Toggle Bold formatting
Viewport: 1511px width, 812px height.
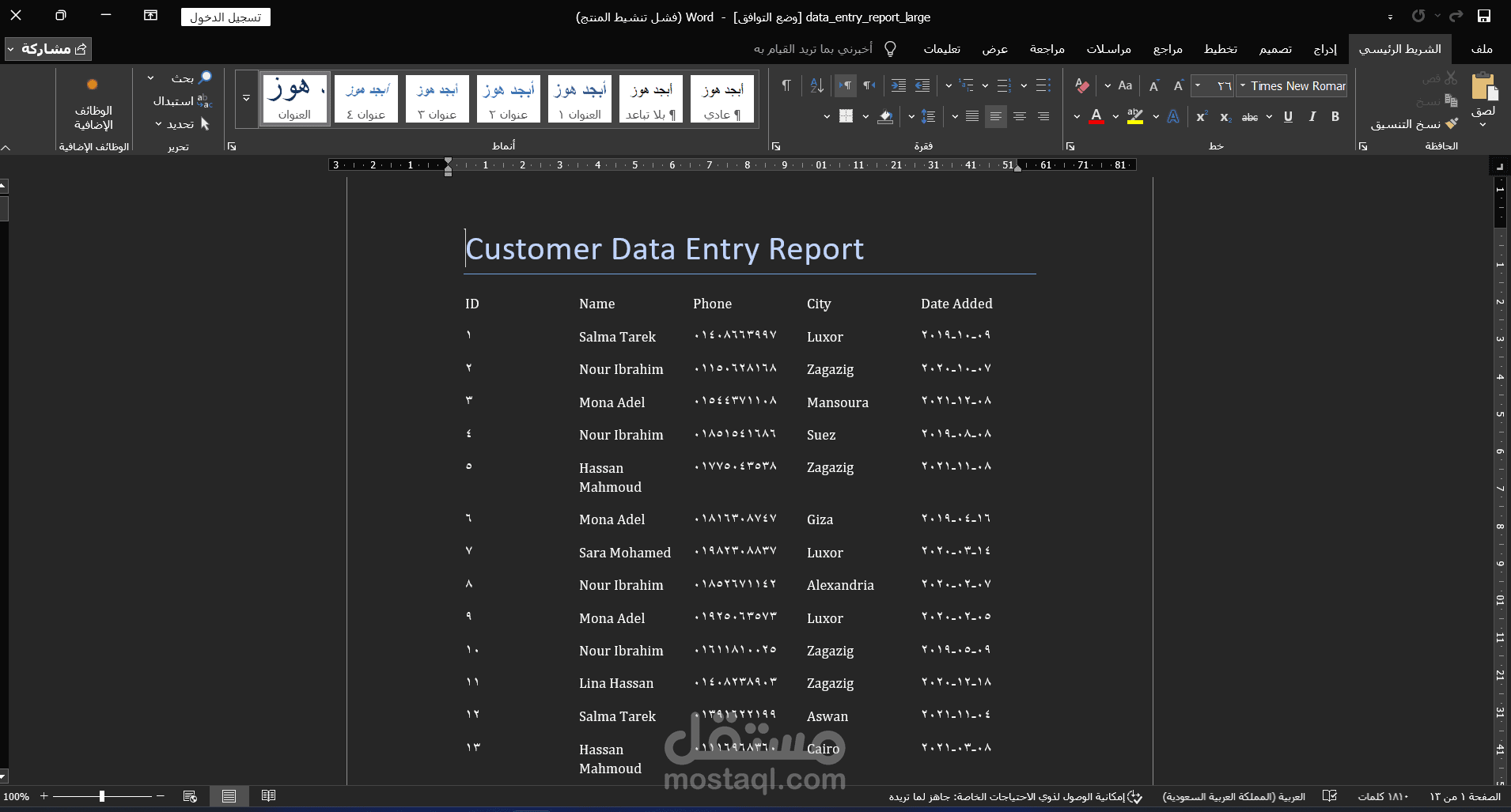(x=1335, y=116)
